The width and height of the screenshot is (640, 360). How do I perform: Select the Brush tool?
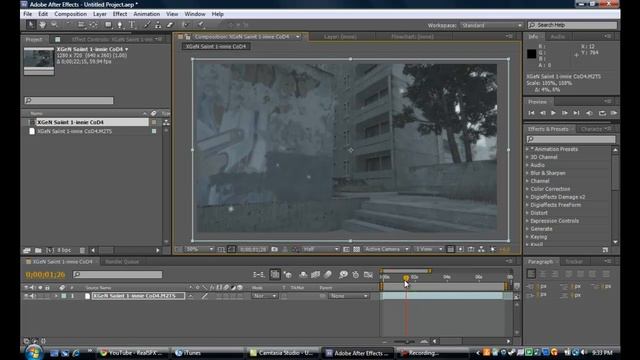[x=147, y=25]
